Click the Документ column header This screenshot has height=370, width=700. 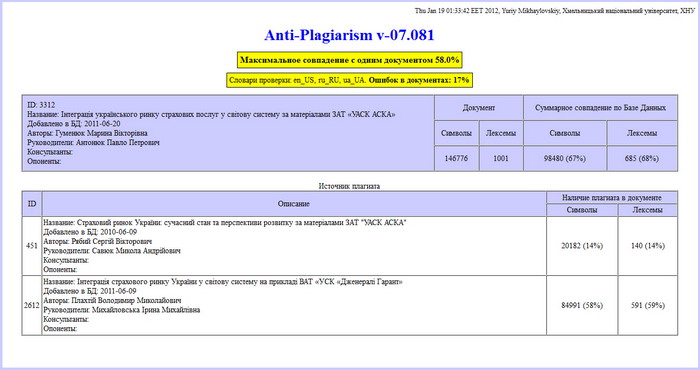(479, 108)
